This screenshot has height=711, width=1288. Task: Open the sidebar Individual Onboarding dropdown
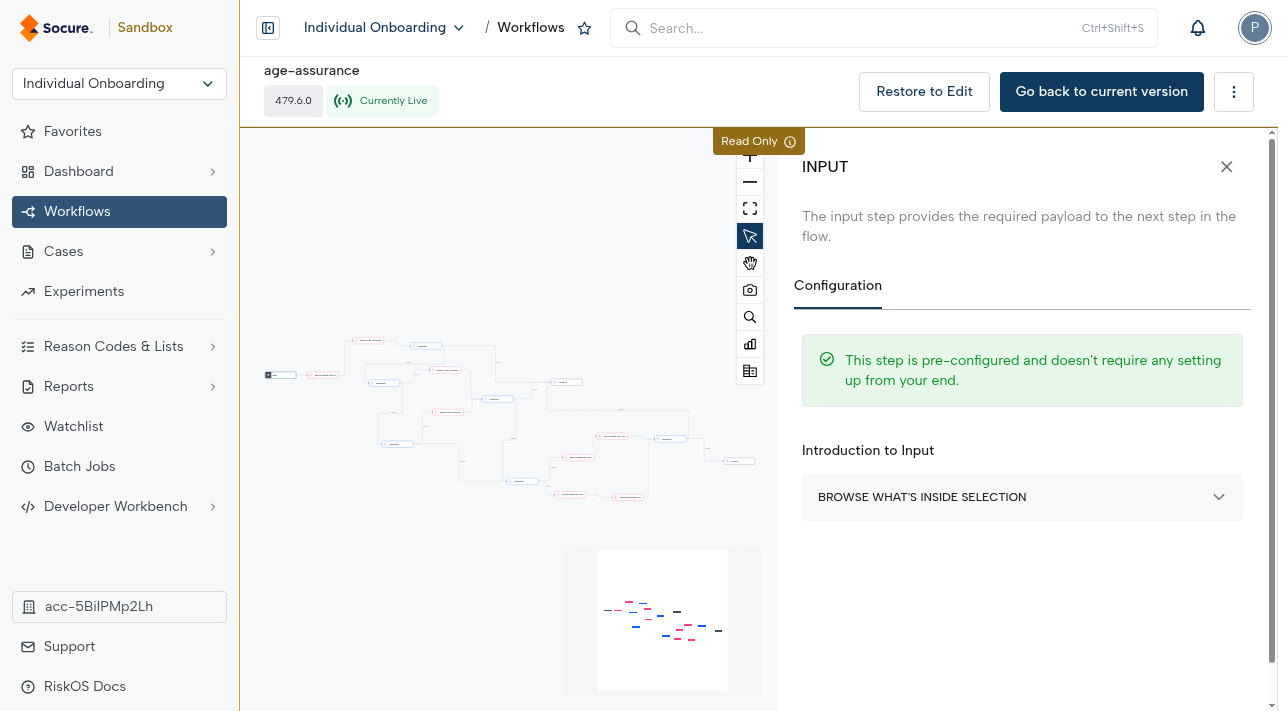pyautogui.click(x=119, y=84)
